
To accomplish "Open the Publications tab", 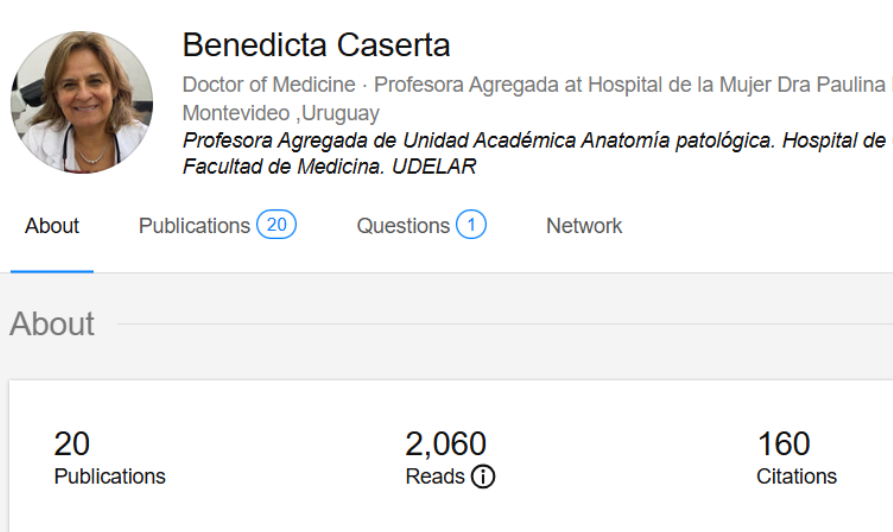I will pos(194,226).
